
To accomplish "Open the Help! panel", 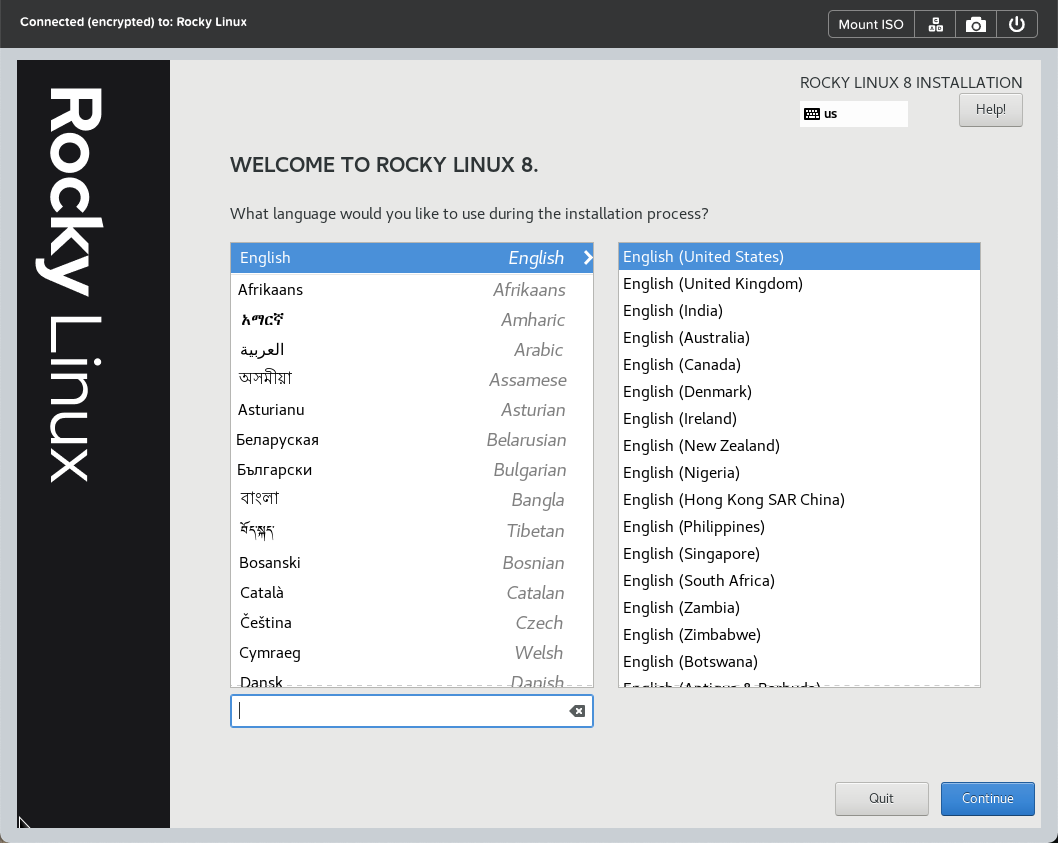I will coord(990,109).
